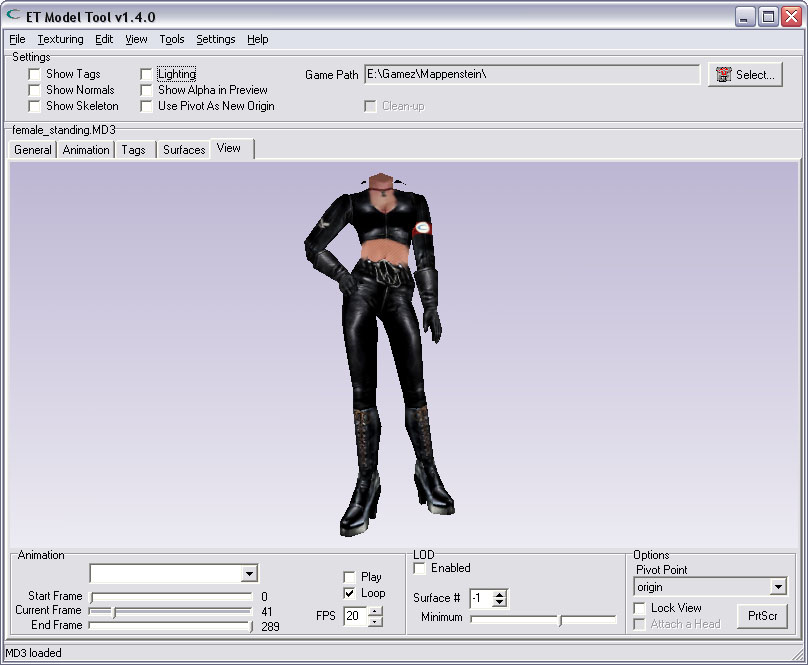Click the 'MD3 loaded' status text
Screen dimensions: 808x665
[33, 653]
